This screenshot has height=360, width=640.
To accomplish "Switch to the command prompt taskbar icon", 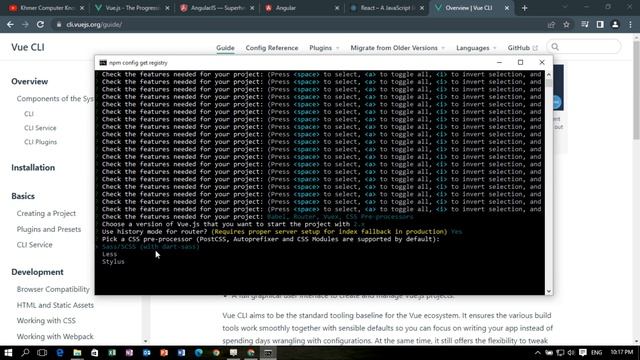I will click(268, 353).
